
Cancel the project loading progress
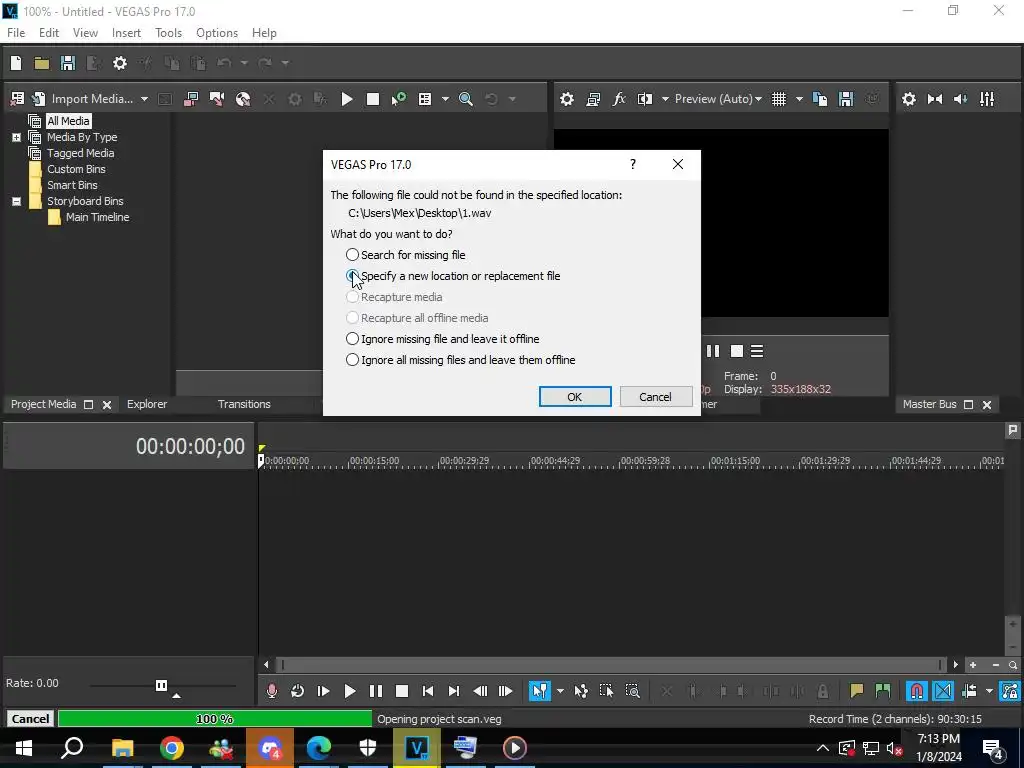coord(30,719)
